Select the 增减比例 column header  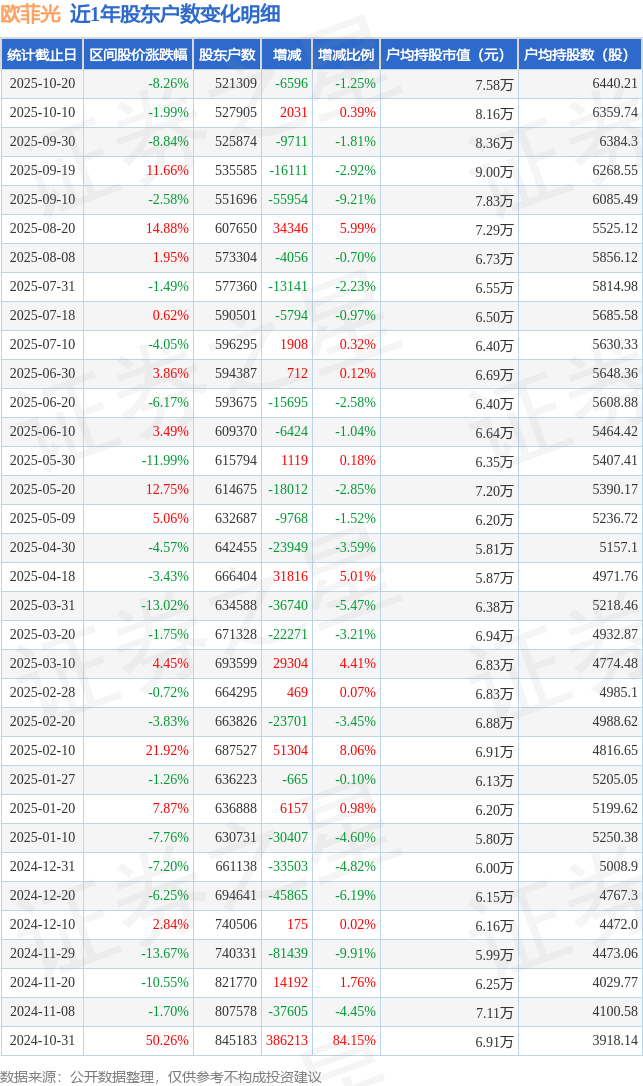point(345,55)
